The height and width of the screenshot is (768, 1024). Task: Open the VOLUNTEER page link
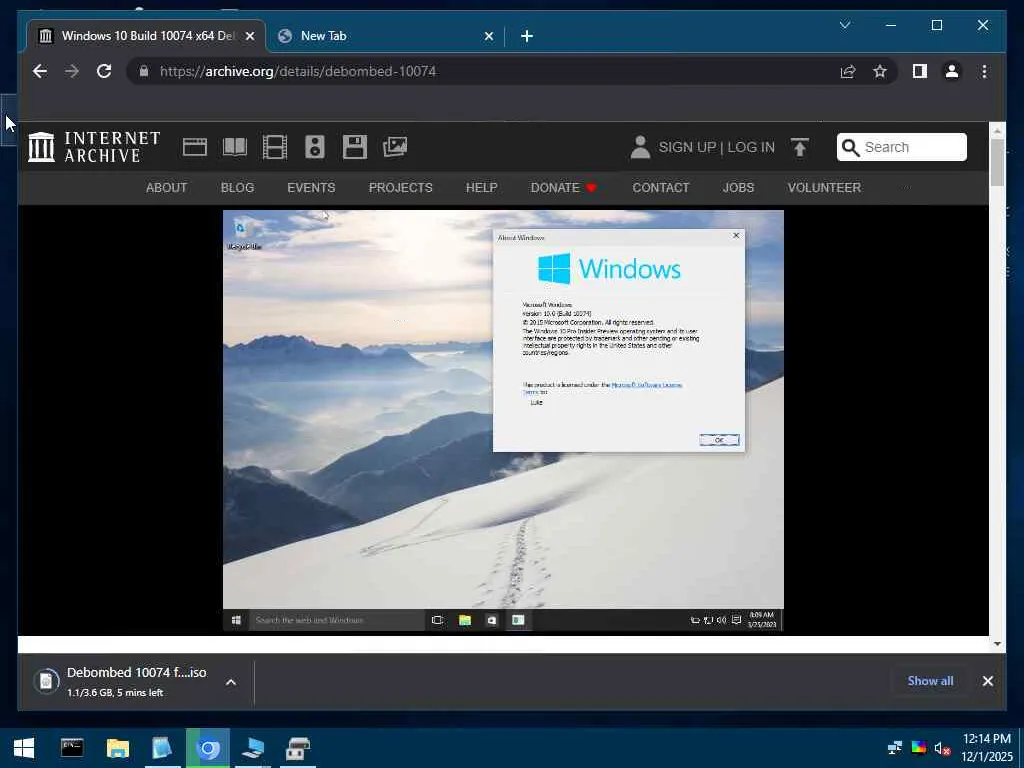(x=824, y=187)
